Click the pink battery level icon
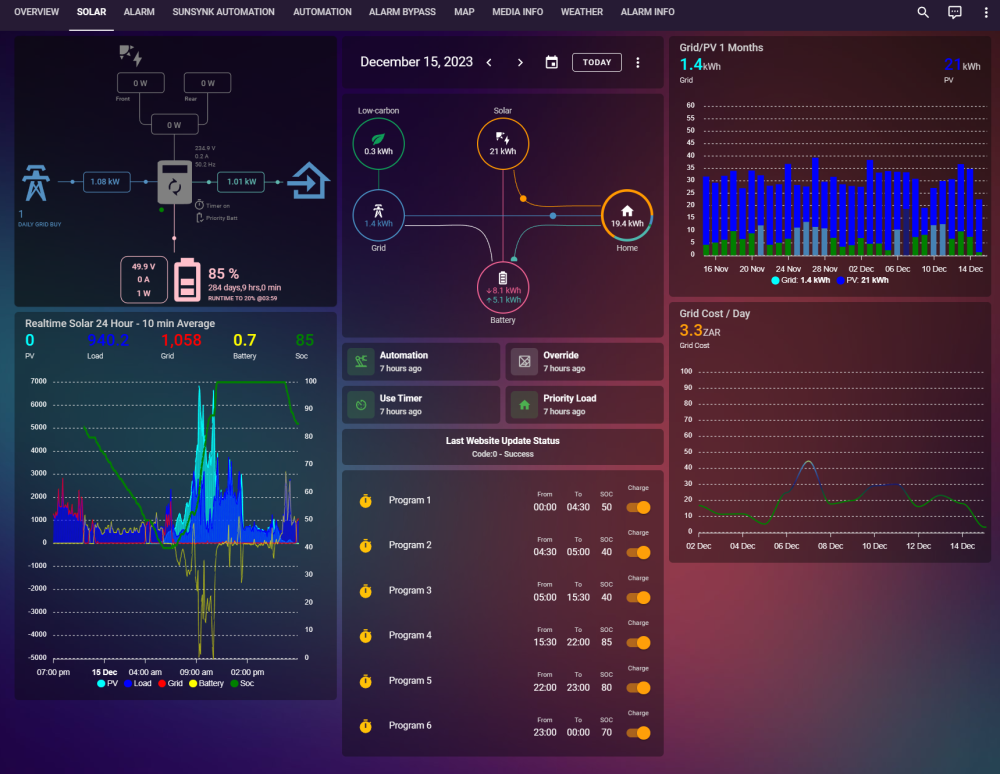Screen dimensions: 1000x774 [188, 279]
